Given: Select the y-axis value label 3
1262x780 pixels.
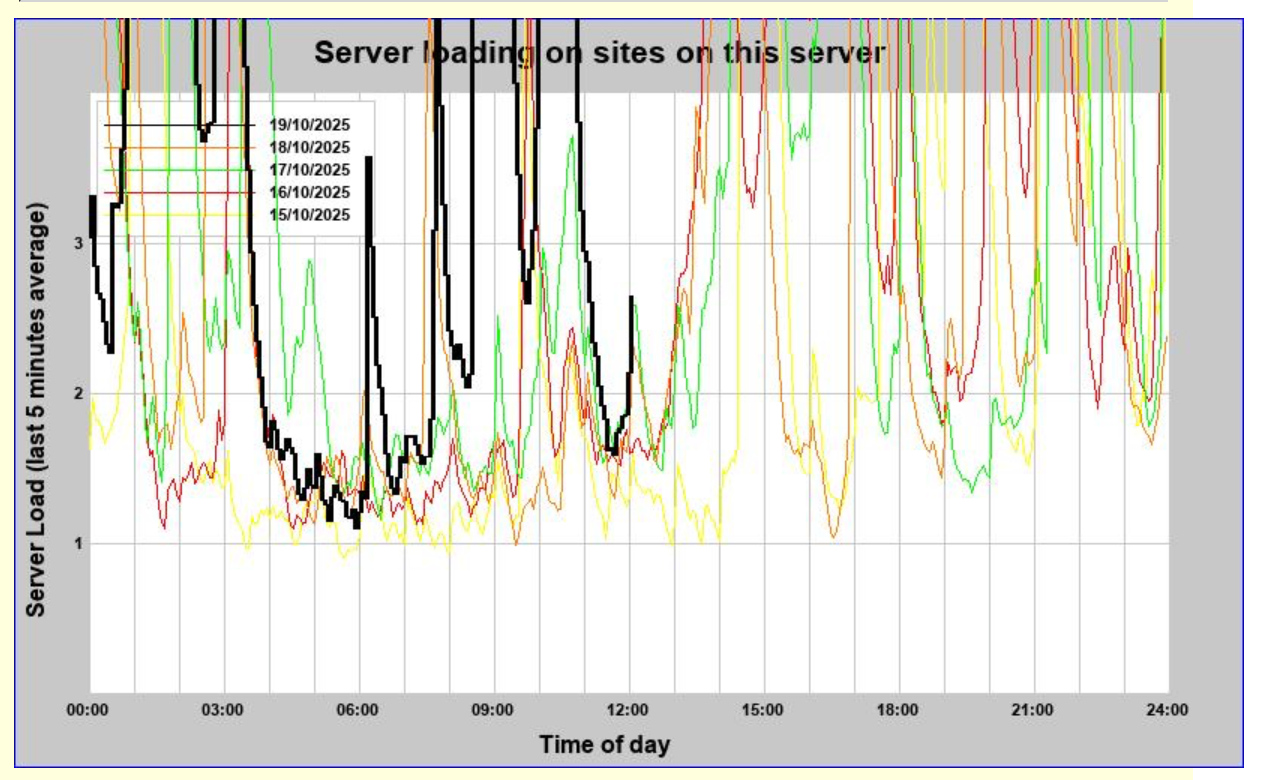Looking at the screenshot, I should [78, 244].
